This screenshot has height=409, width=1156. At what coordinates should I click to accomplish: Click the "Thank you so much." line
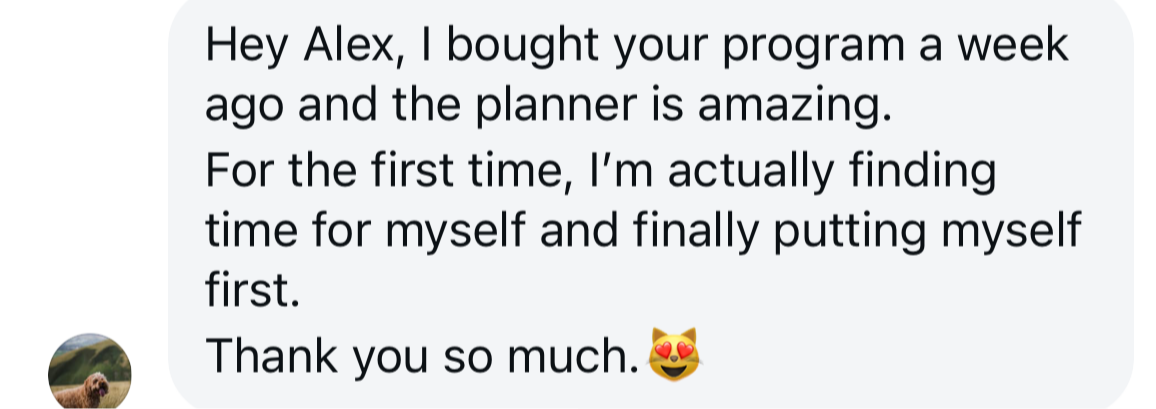pos(422,355)
